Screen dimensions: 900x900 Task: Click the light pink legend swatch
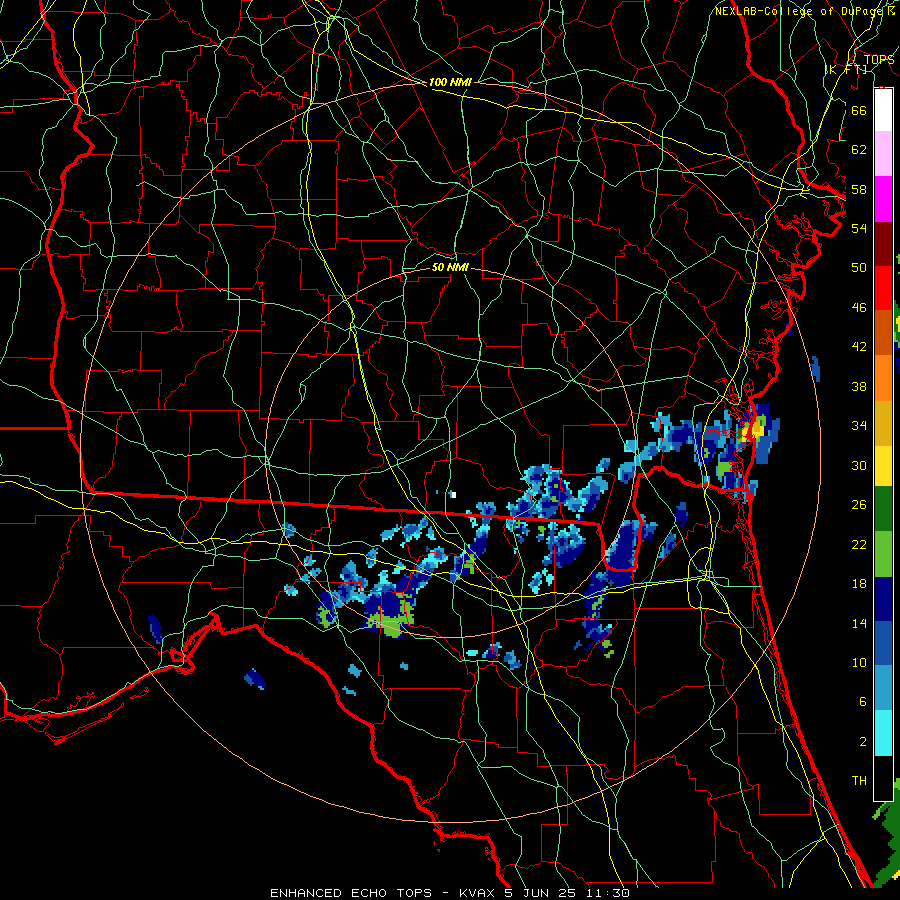pos(883,154)
